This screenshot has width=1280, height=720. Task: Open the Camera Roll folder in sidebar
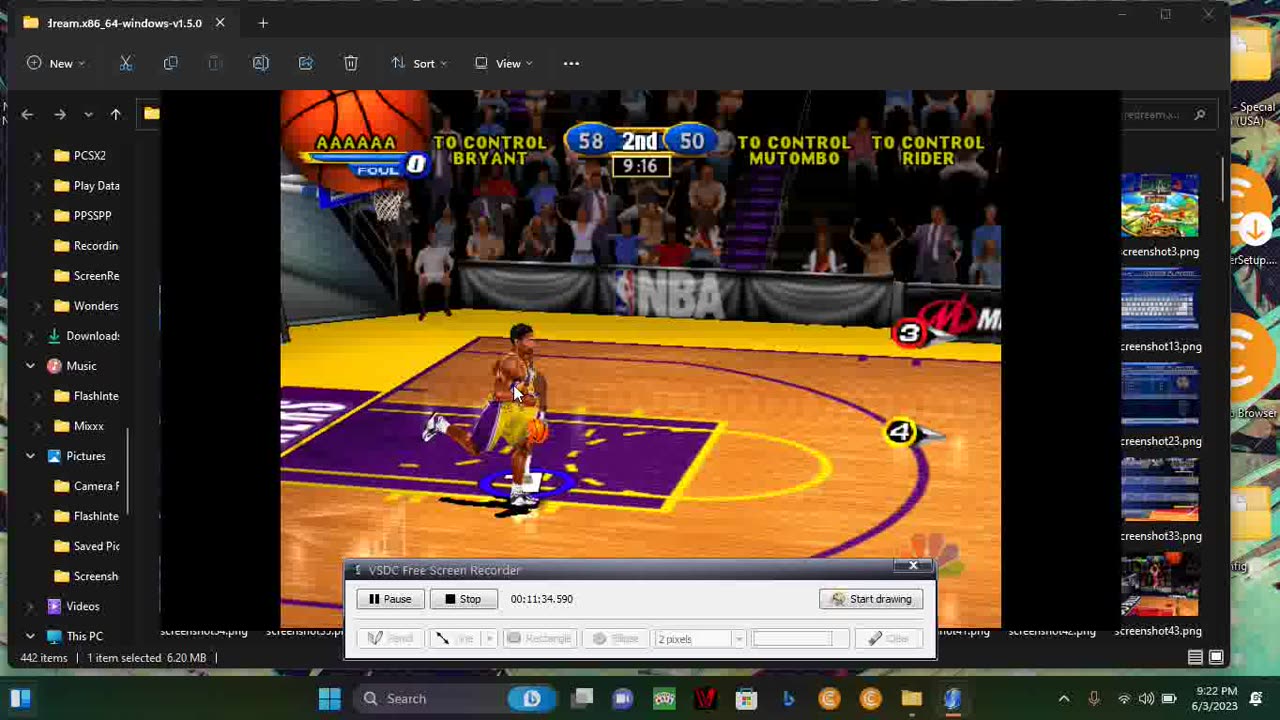tap(86, 486)
